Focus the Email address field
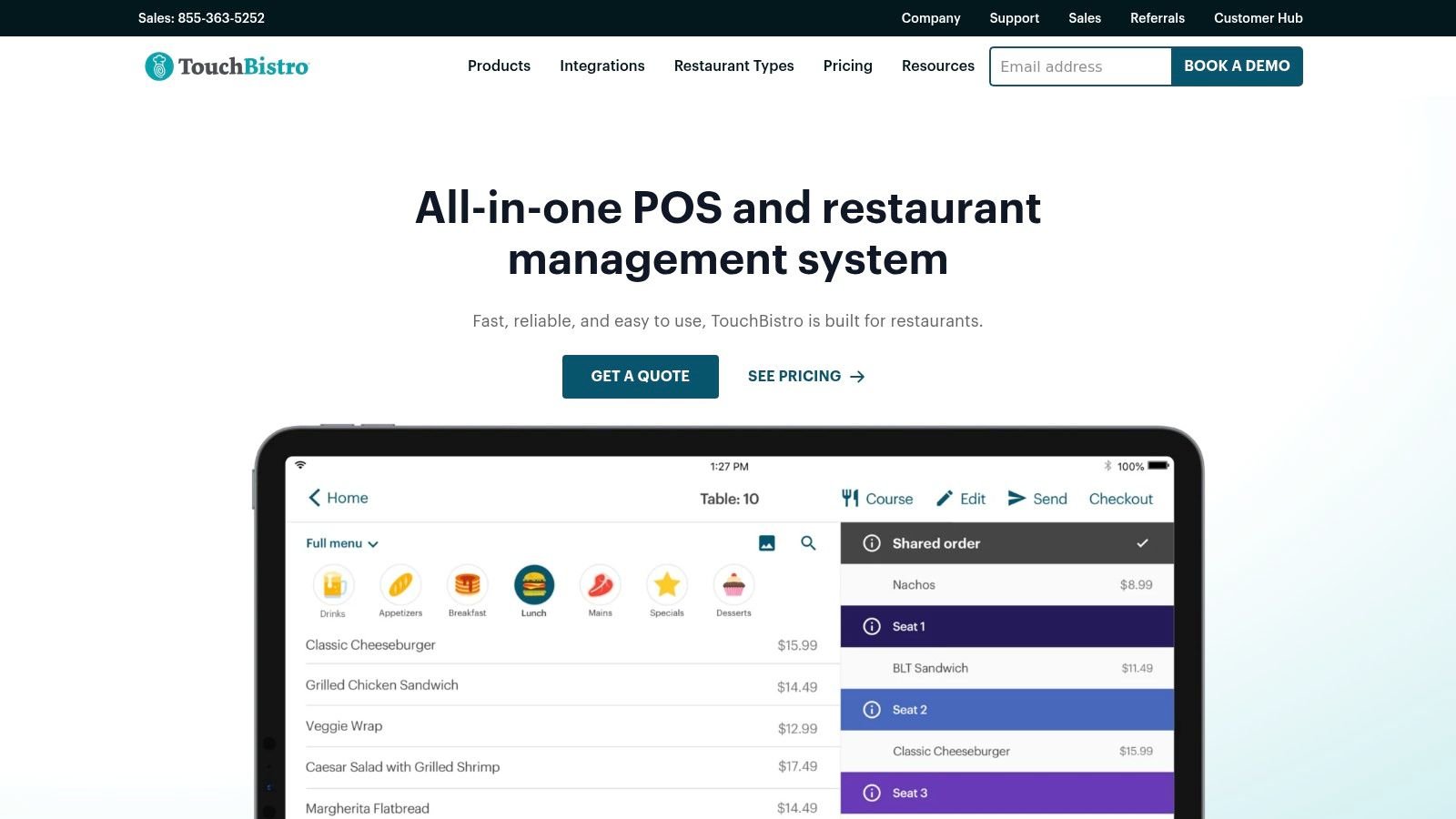 point(1080,66)
